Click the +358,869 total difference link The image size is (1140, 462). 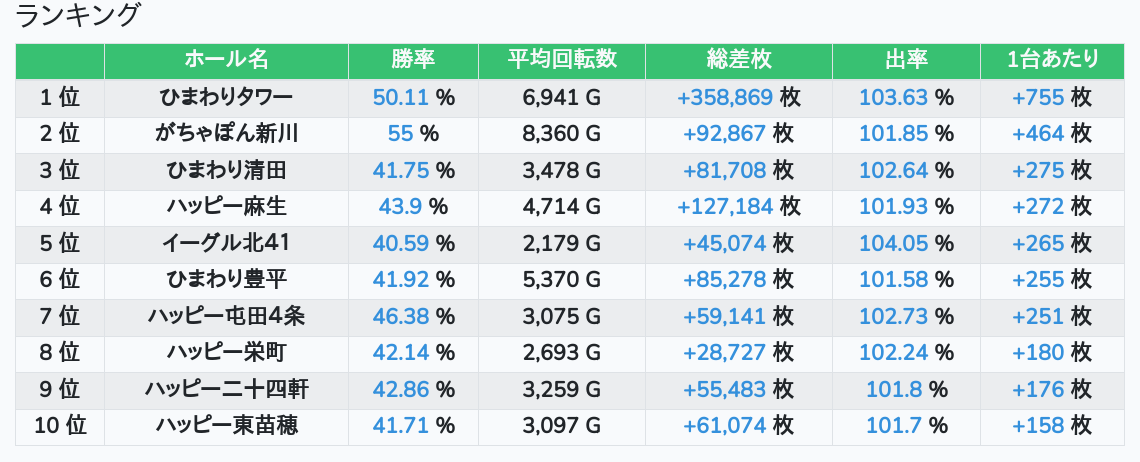(x=725, y=97)
